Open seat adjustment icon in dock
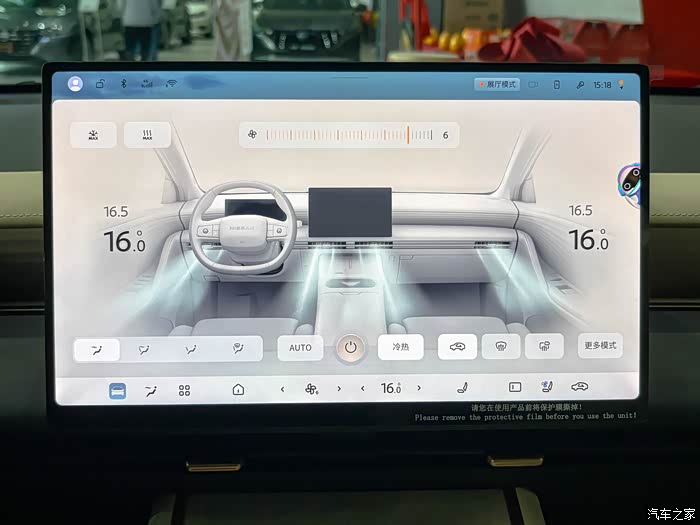 coord(462,388)
